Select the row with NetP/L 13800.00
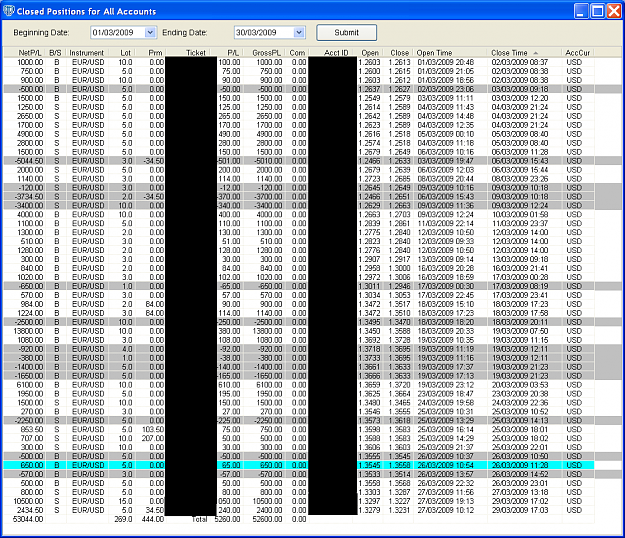The height and width of the screenshot is (538, 625). pos(299,331)
